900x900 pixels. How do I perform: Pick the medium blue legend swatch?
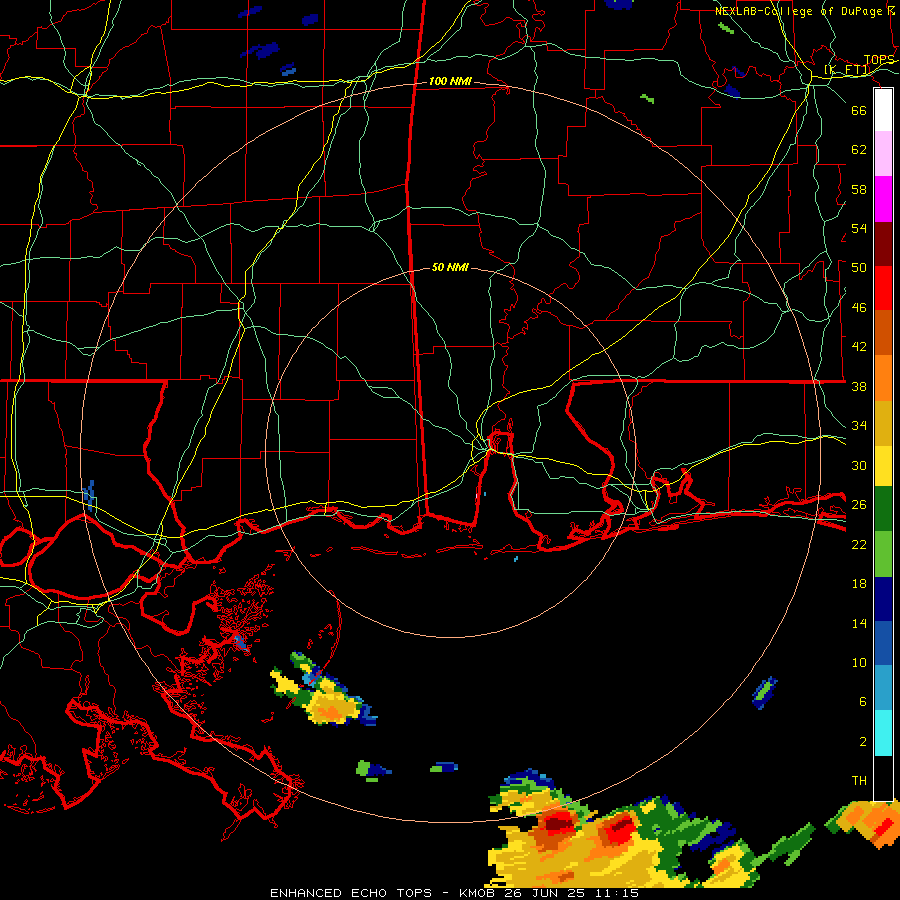[x=883, y=644]
